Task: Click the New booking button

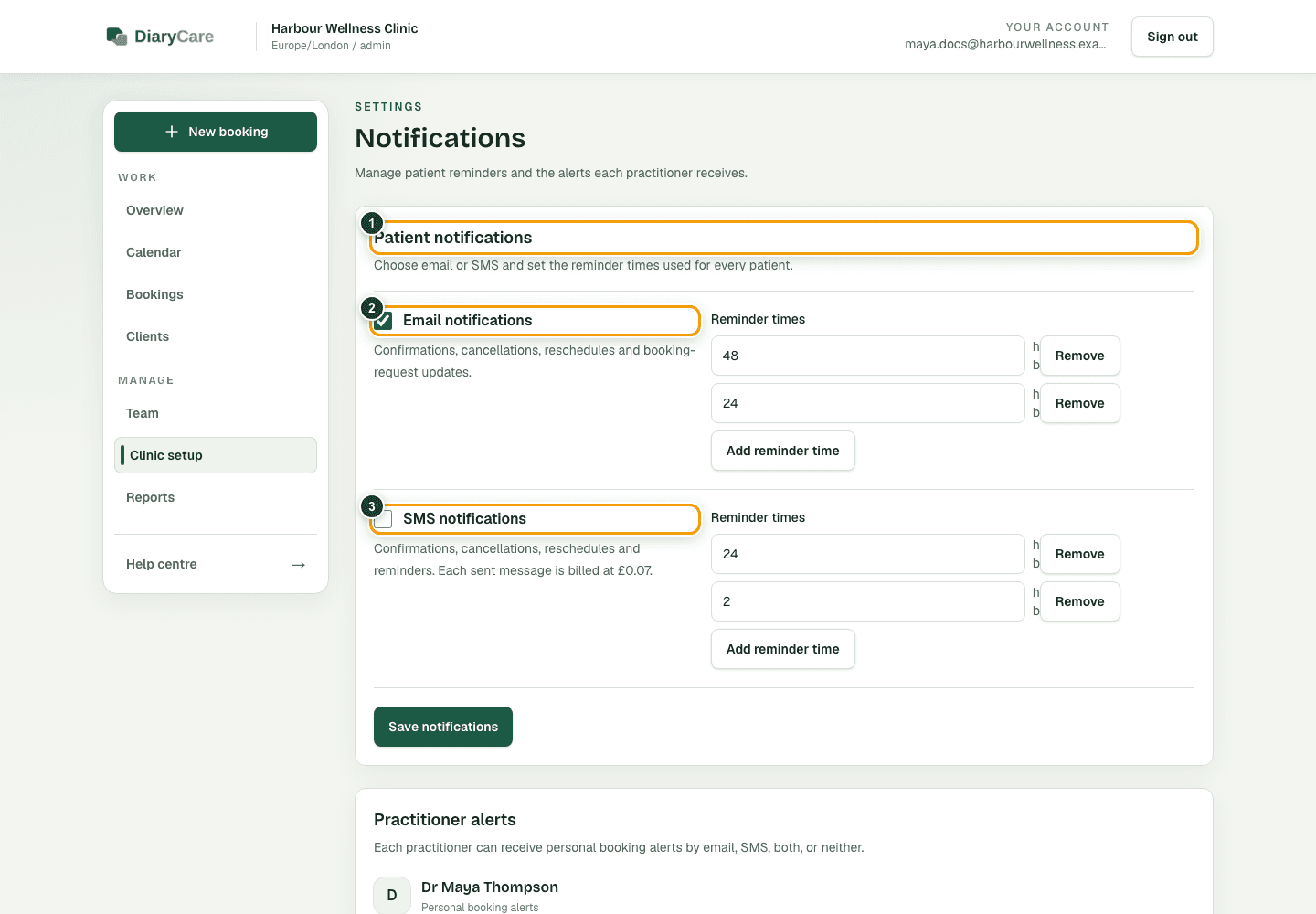Action: pos(216,132)
